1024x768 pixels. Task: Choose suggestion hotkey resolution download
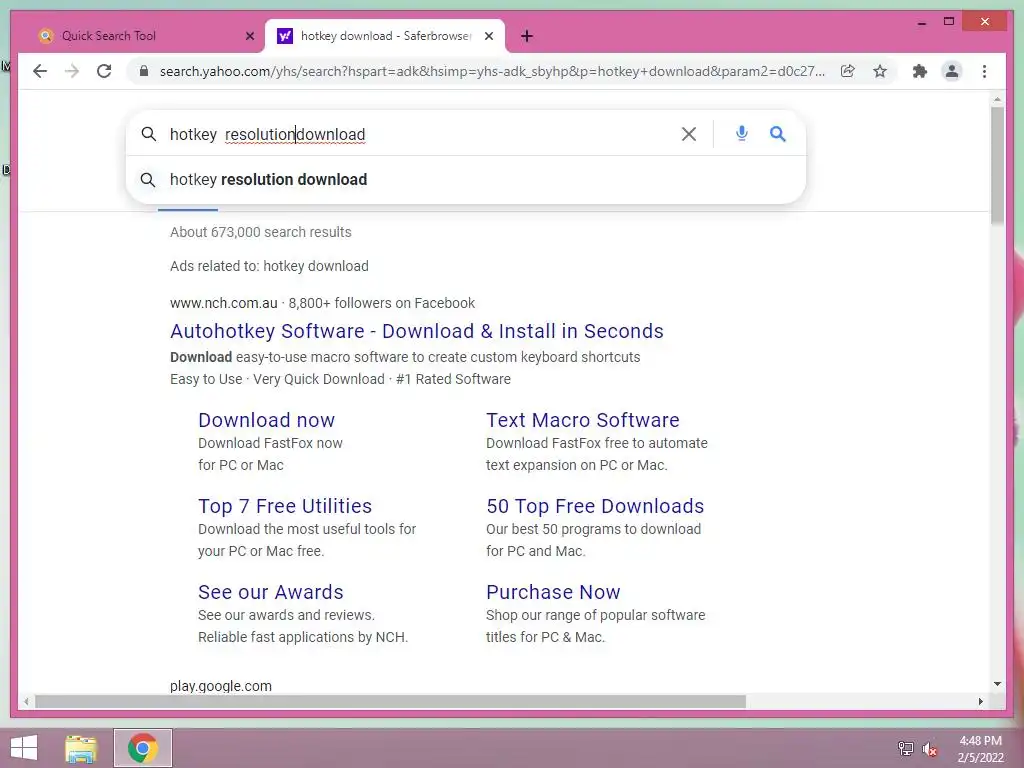[x=466, y=180]
